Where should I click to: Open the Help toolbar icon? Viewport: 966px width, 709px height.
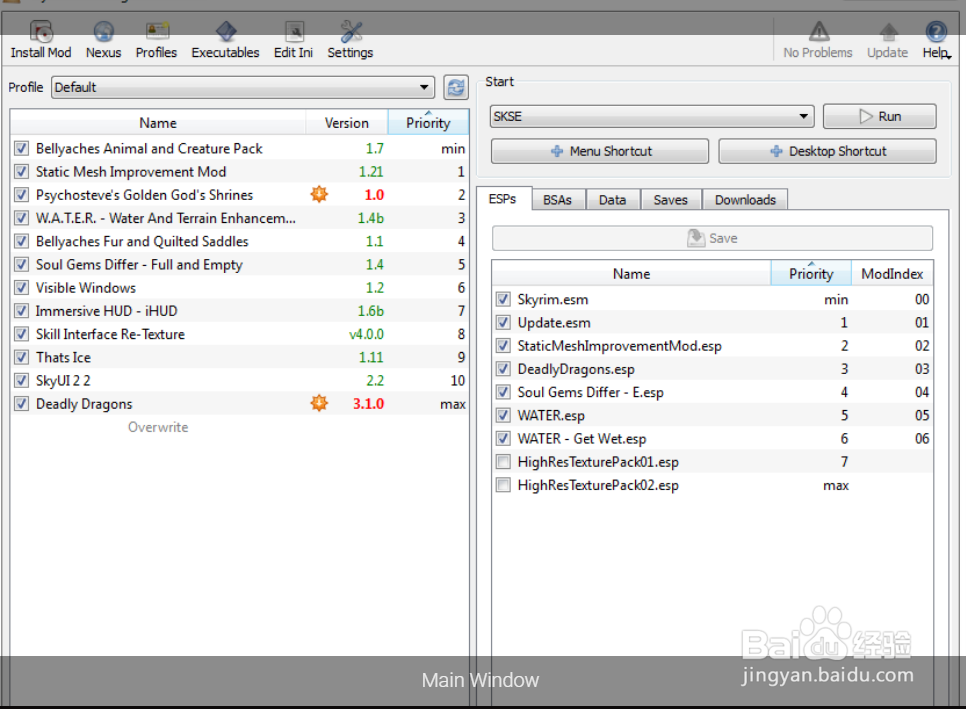tap(936, 33)
